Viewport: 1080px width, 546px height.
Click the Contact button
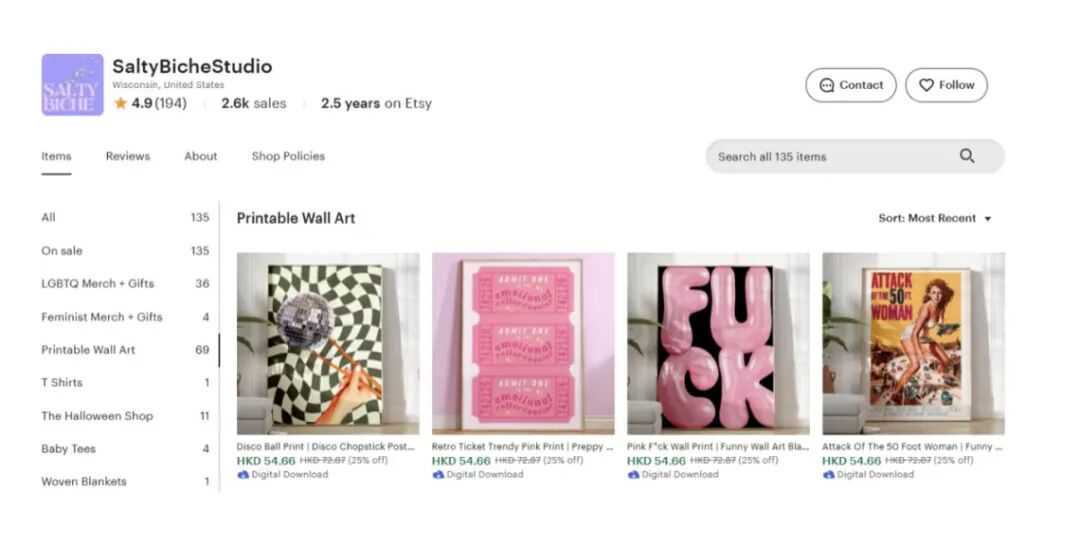click(851, 85)
